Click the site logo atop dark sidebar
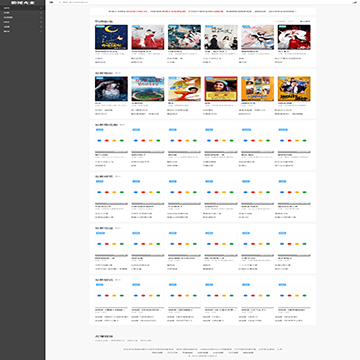 point(22,2)
